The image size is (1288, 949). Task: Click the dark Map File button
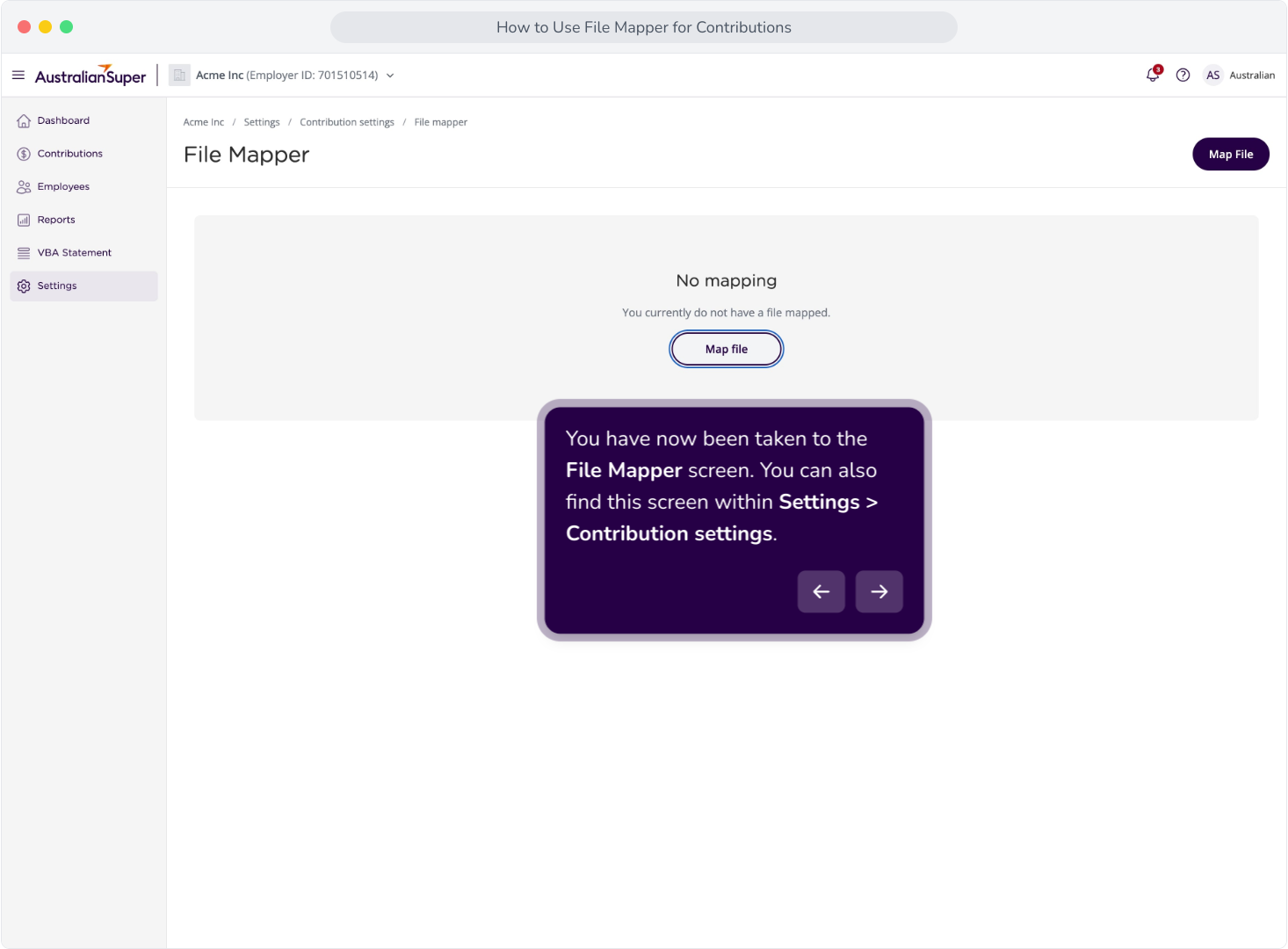point(1231,155)
